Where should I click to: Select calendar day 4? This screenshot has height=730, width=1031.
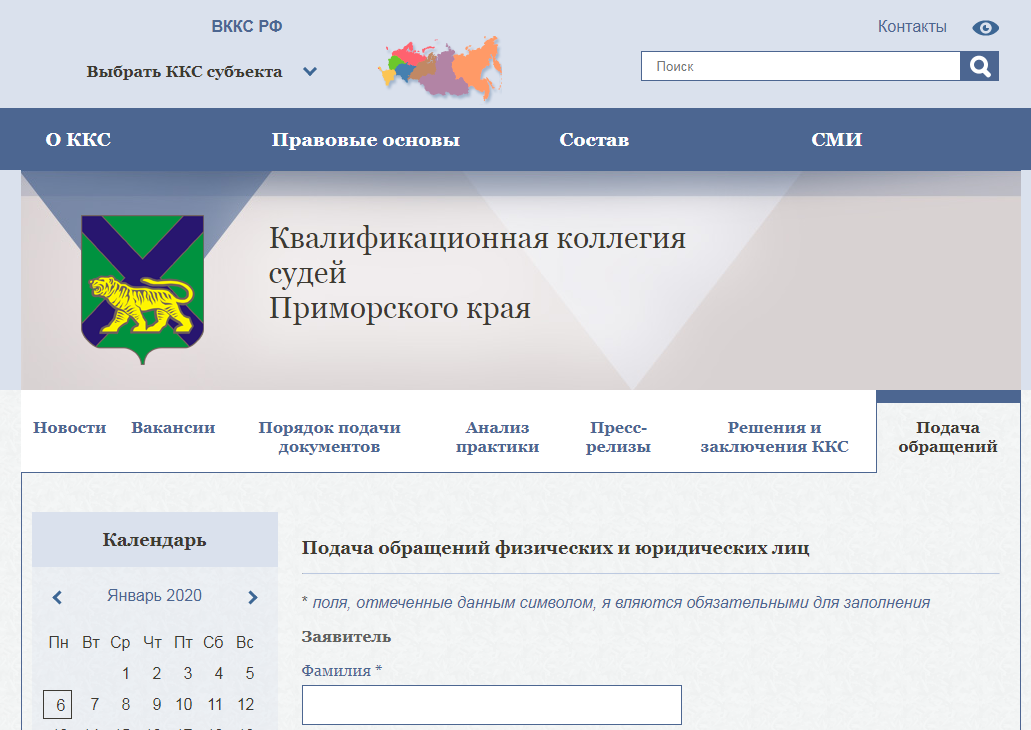[x=218, y=673]
